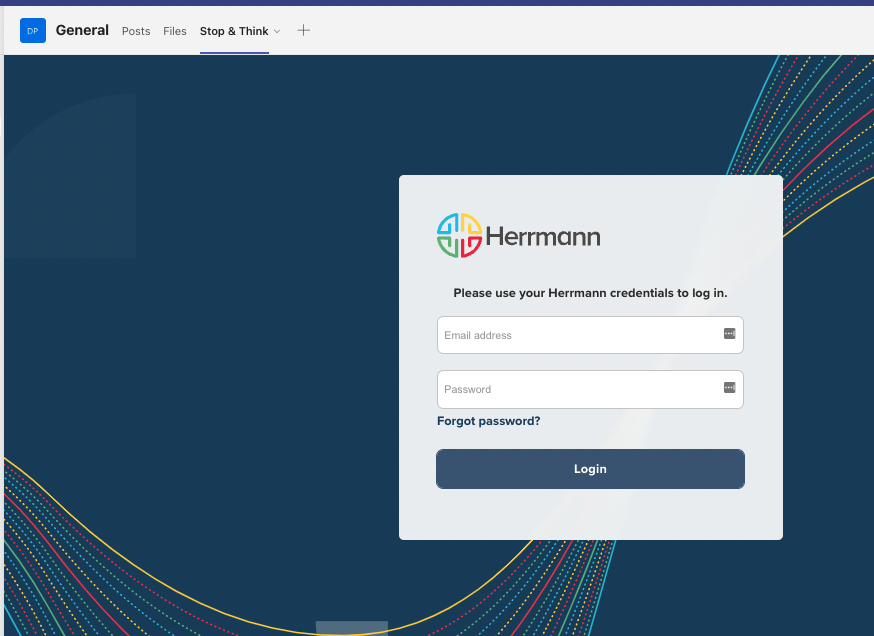This screenshot has width=874, height=636.
Task: Click the DP team avatar icon
Action: (33, 31)
